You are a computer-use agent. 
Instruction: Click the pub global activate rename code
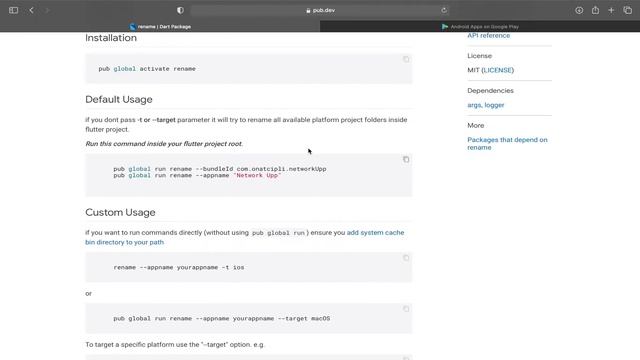147,69
